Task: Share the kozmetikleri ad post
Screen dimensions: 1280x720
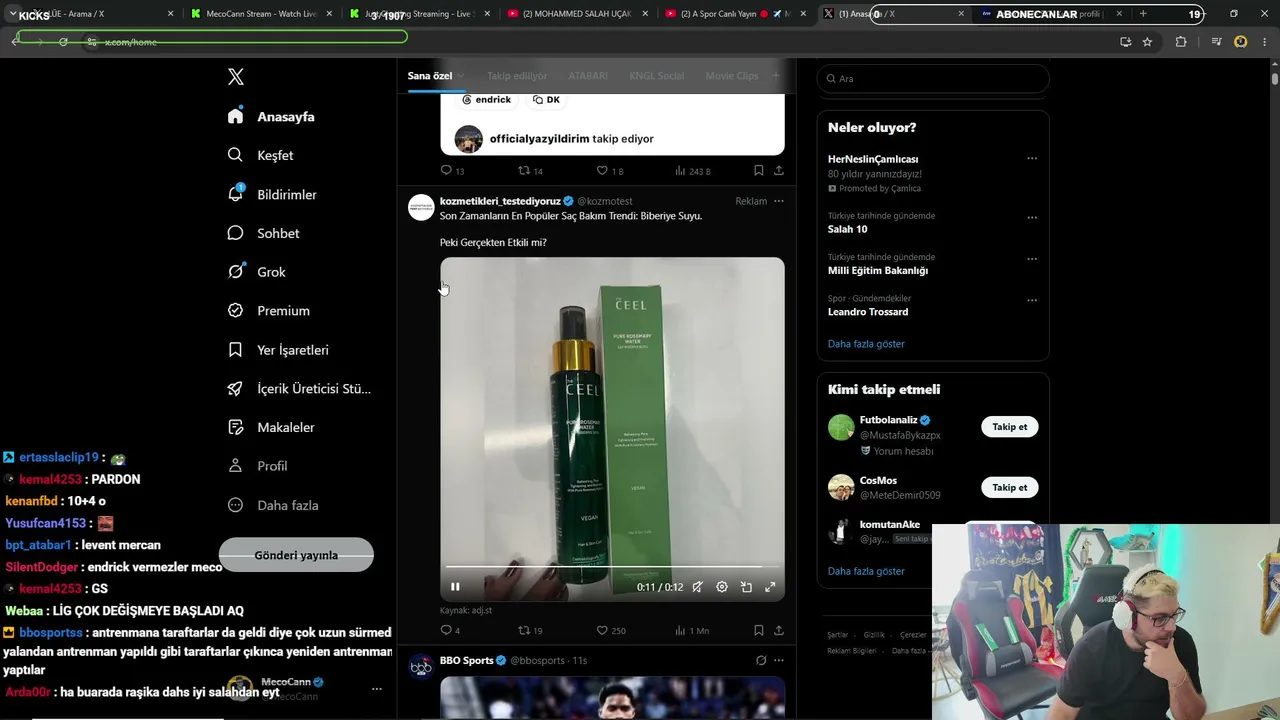Action: coord(779,631)
